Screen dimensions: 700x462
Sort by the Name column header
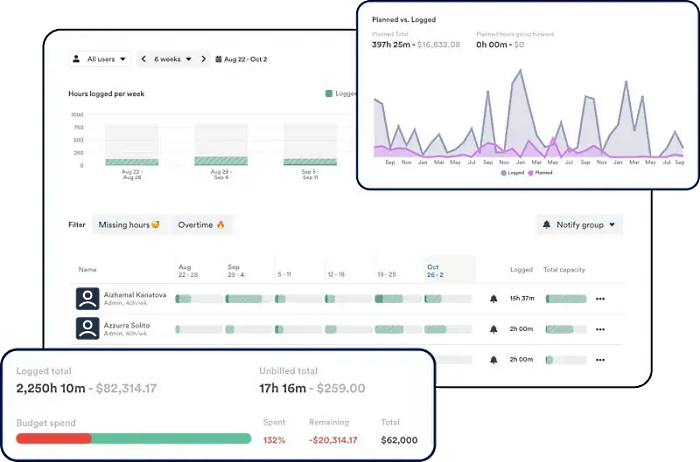click(88, 270)
